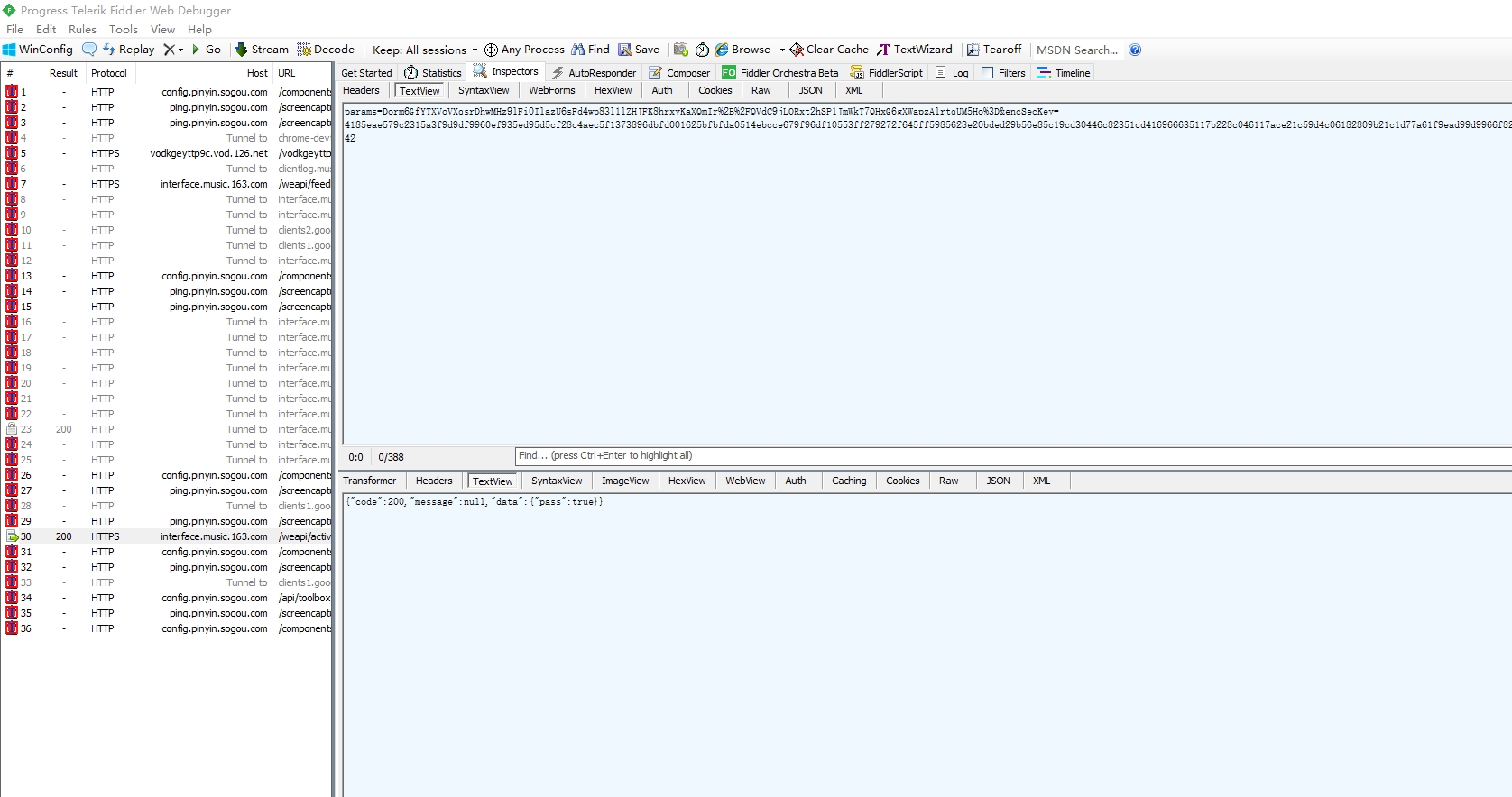This screenshot has height=797, width=1512.
Task: Replay the selected sessions
Action: (128, 50)
